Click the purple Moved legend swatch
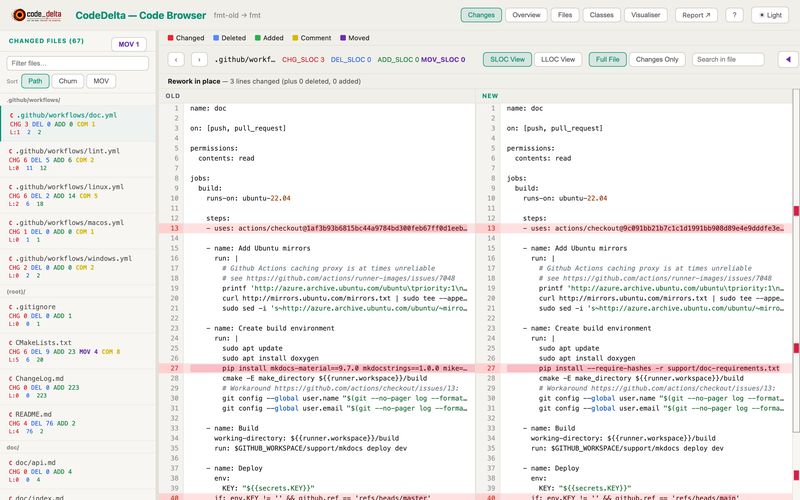800x500 pixels. tap(343, 38)
